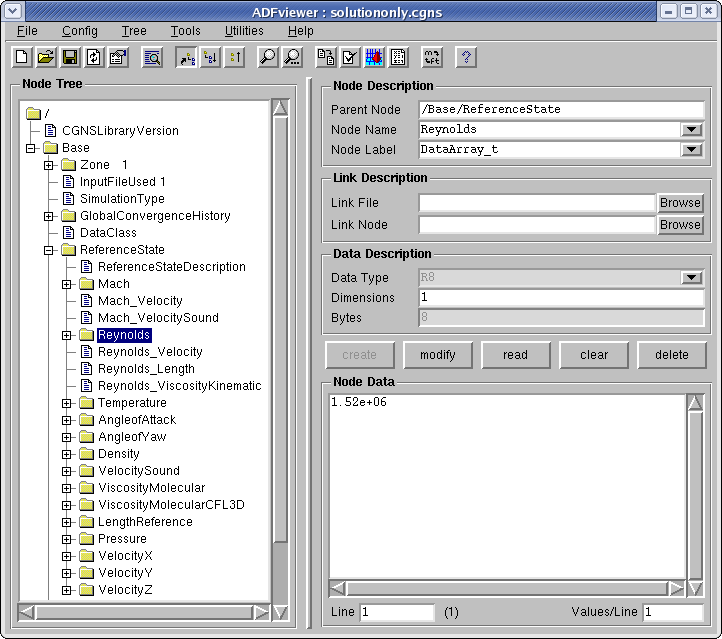This screenshot has height=639, width=722.
Task: Click the Link File input field
Action: click(x=537, y=203)
